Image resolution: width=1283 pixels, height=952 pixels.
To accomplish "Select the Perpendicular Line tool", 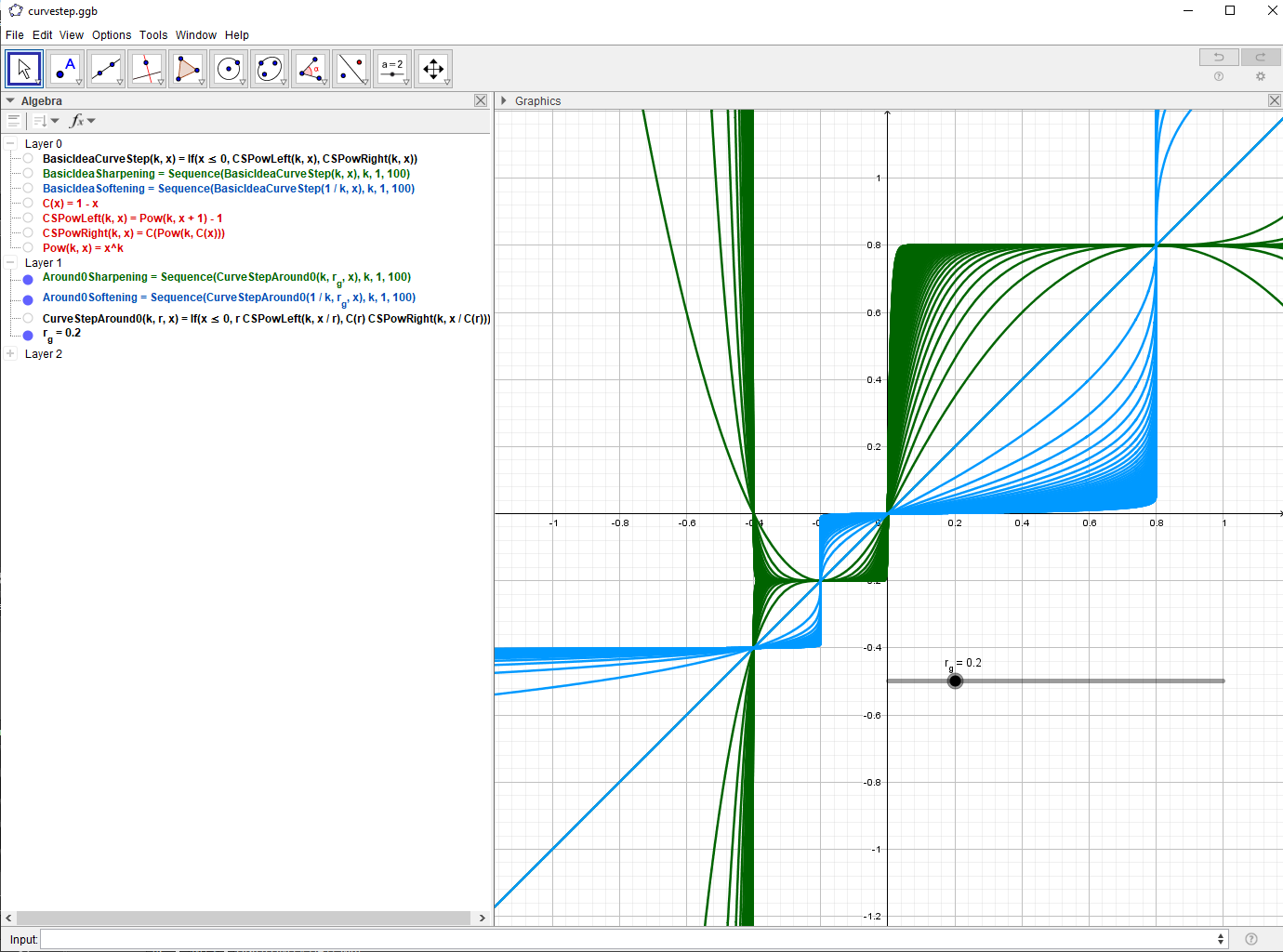I will point(147,69).
